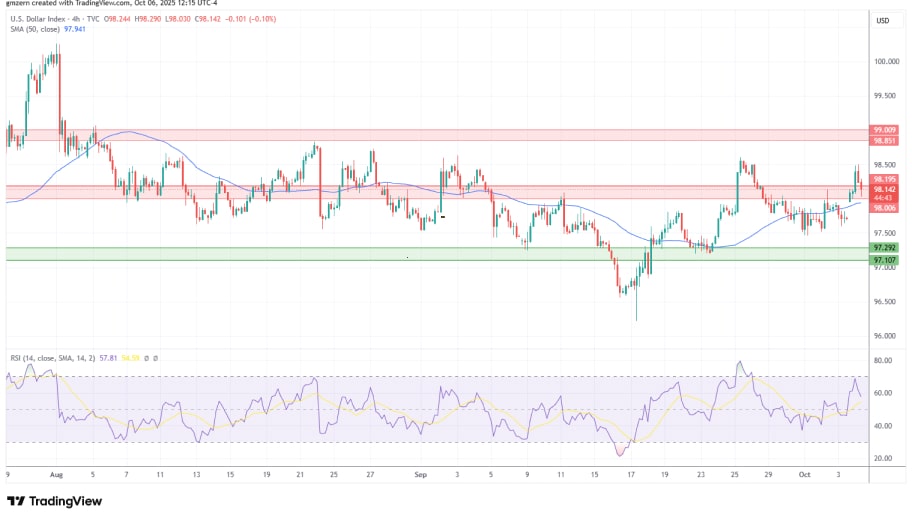Screen dimensions: 912x513
Task: Click the 98.006 price label
Action: [884, 207]
